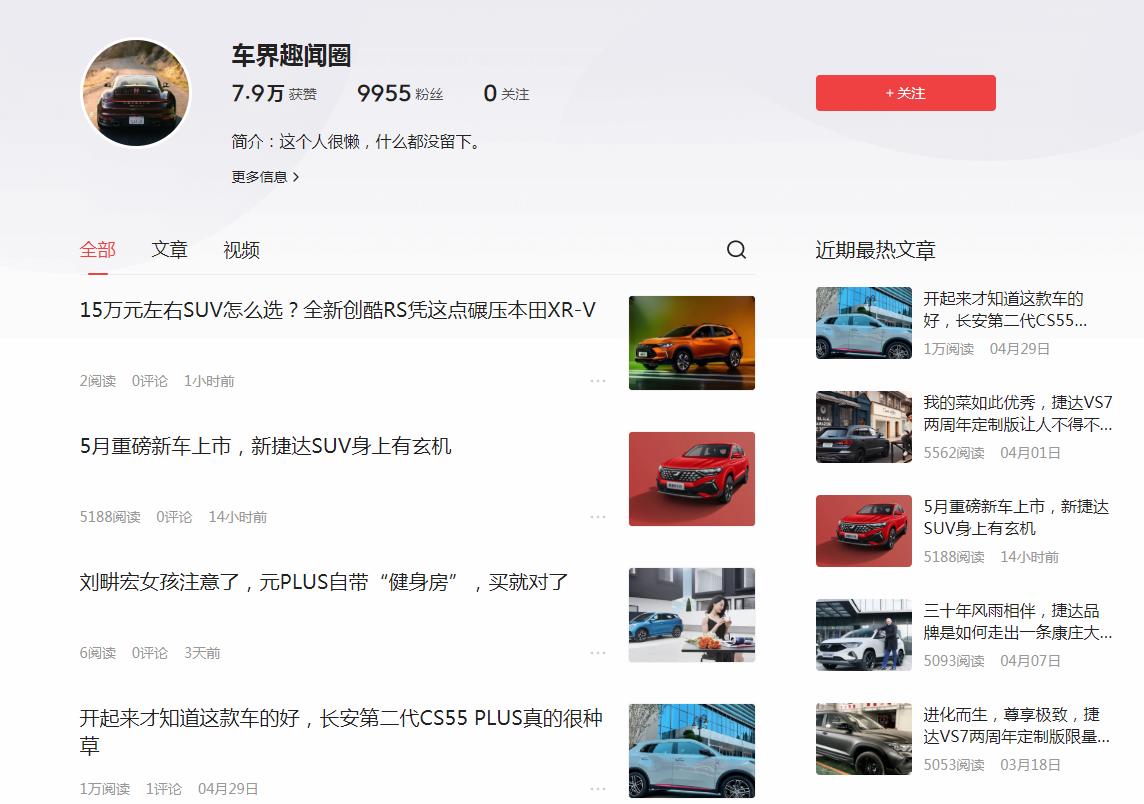The width and height of the screenshot is (1144, 804).
Task: Click 1评论 under CS55 PLUS article
Action: click(x=163, y=789)
